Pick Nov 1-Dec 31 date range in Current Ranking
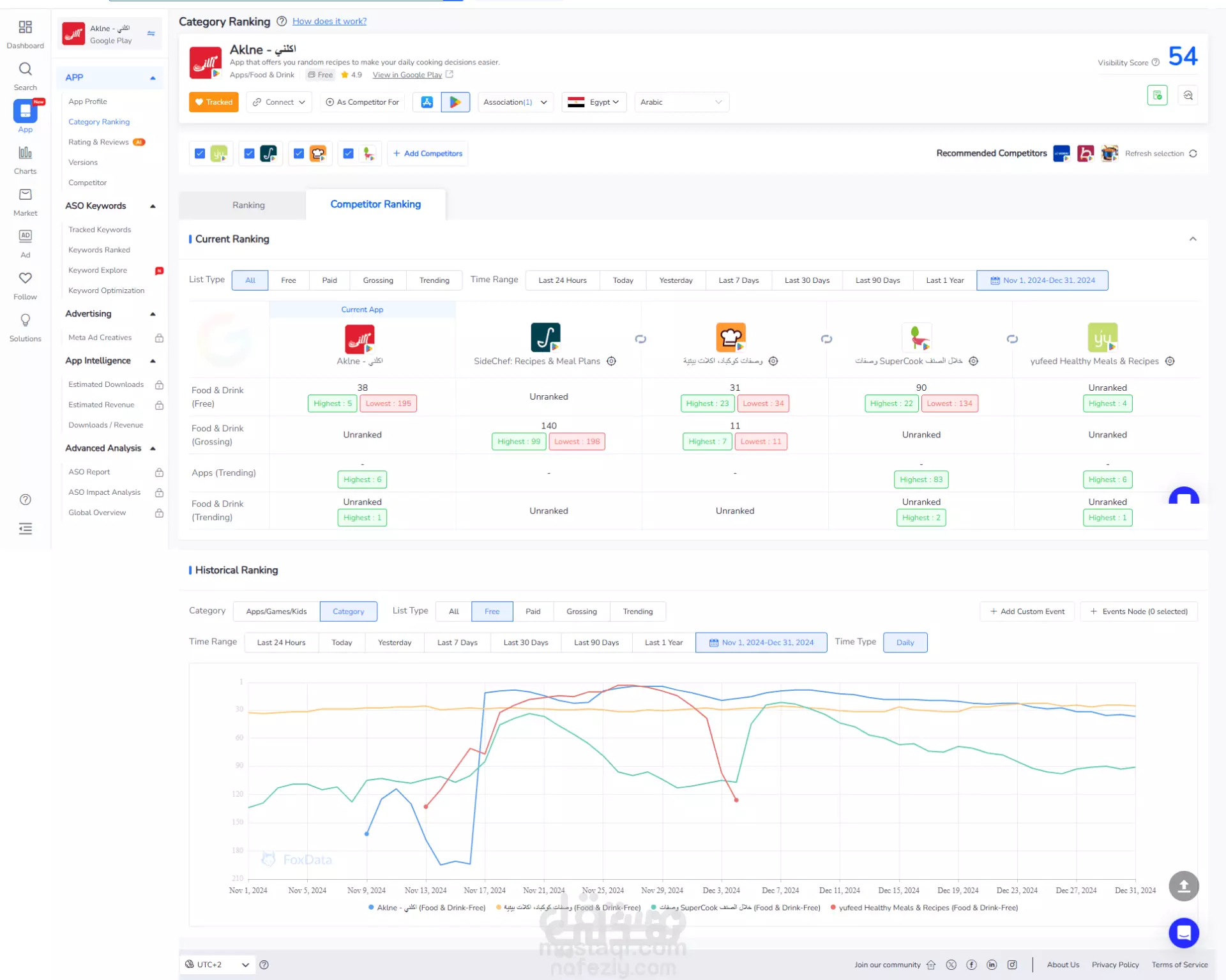This screenshot has width=1226, height=980. tap(1042, 280)
